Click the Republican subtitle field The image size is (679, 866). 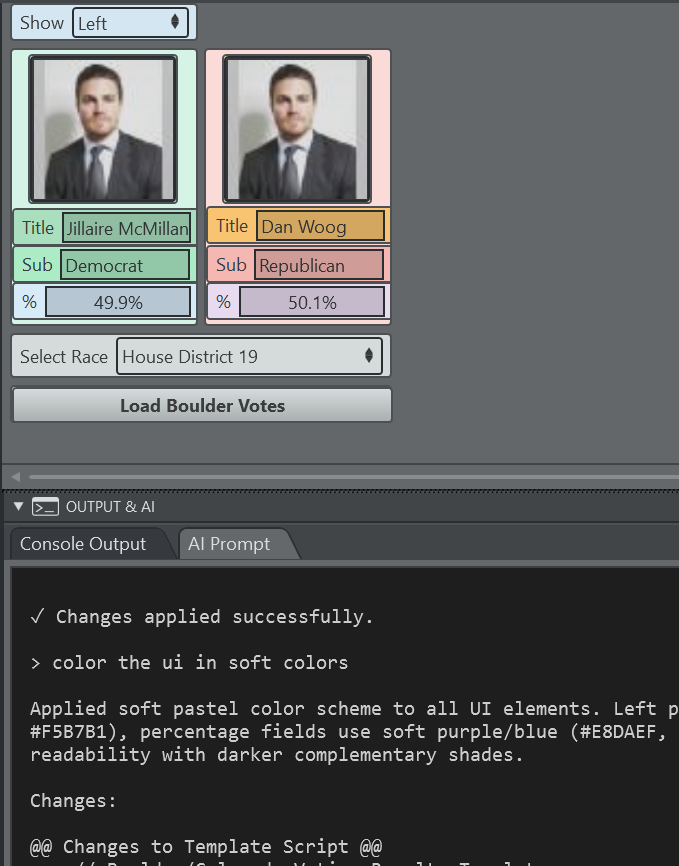320,265
